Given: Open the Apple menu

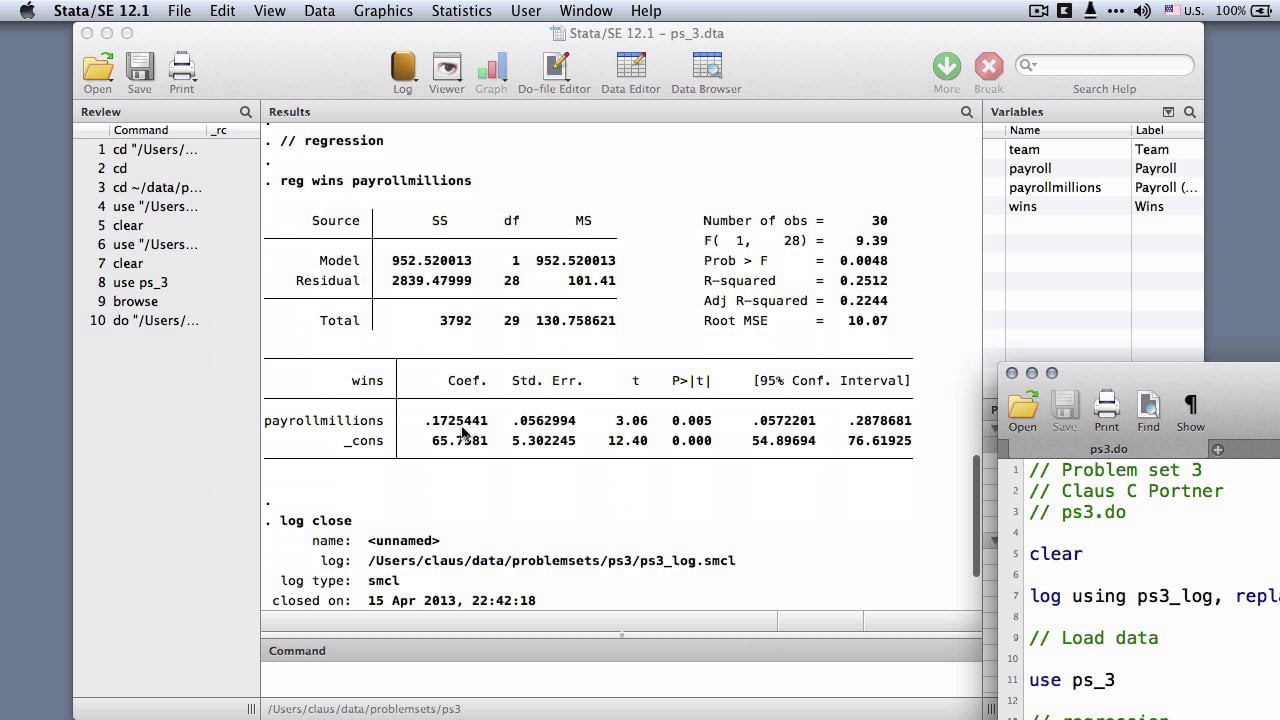Looking at the screenshot, I should tap(27, 11).
